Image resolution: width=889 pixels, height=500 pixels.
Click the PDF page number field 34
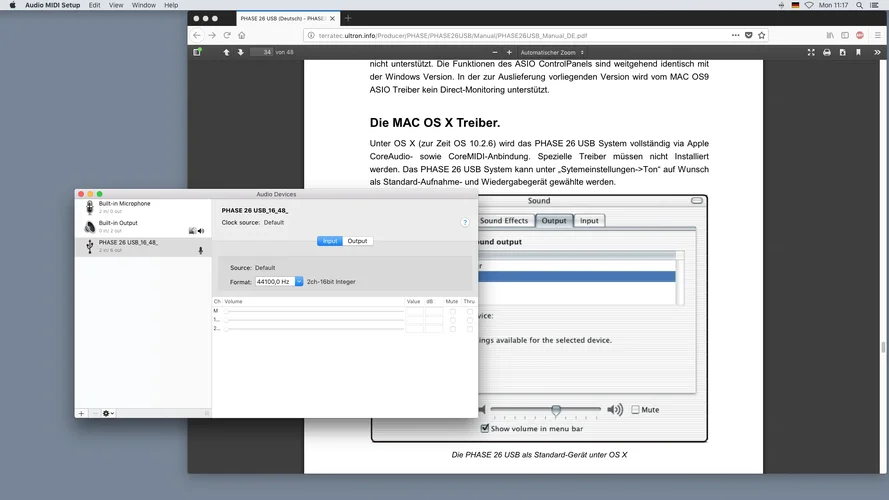point(262,52)
